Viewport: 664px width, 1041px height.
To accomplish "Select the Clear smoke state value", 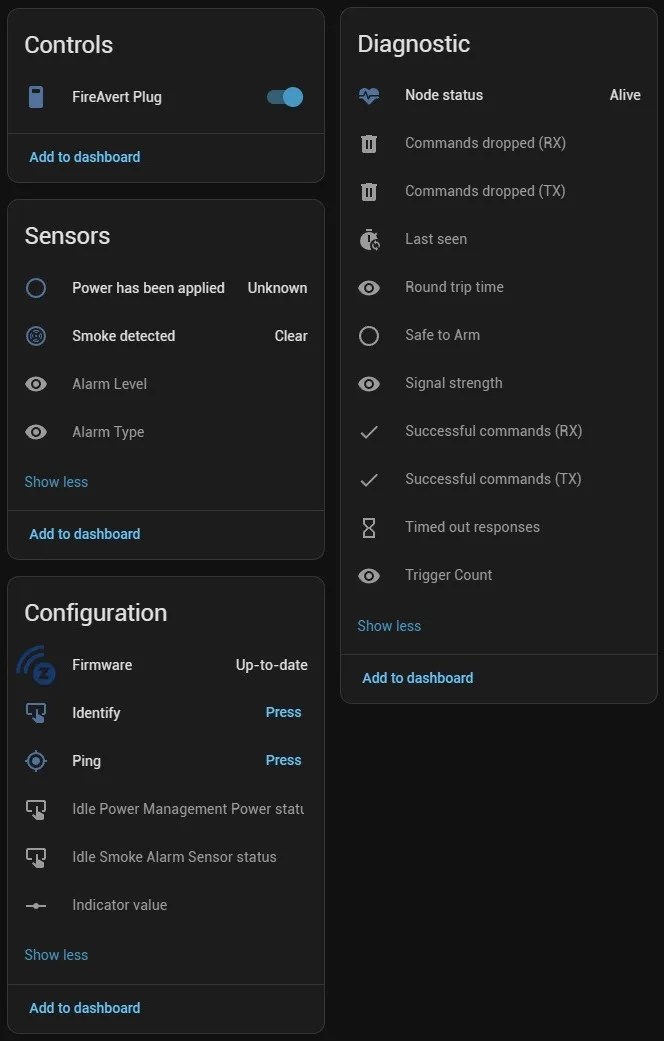I will pyautogui.click(x=291, y=336).
